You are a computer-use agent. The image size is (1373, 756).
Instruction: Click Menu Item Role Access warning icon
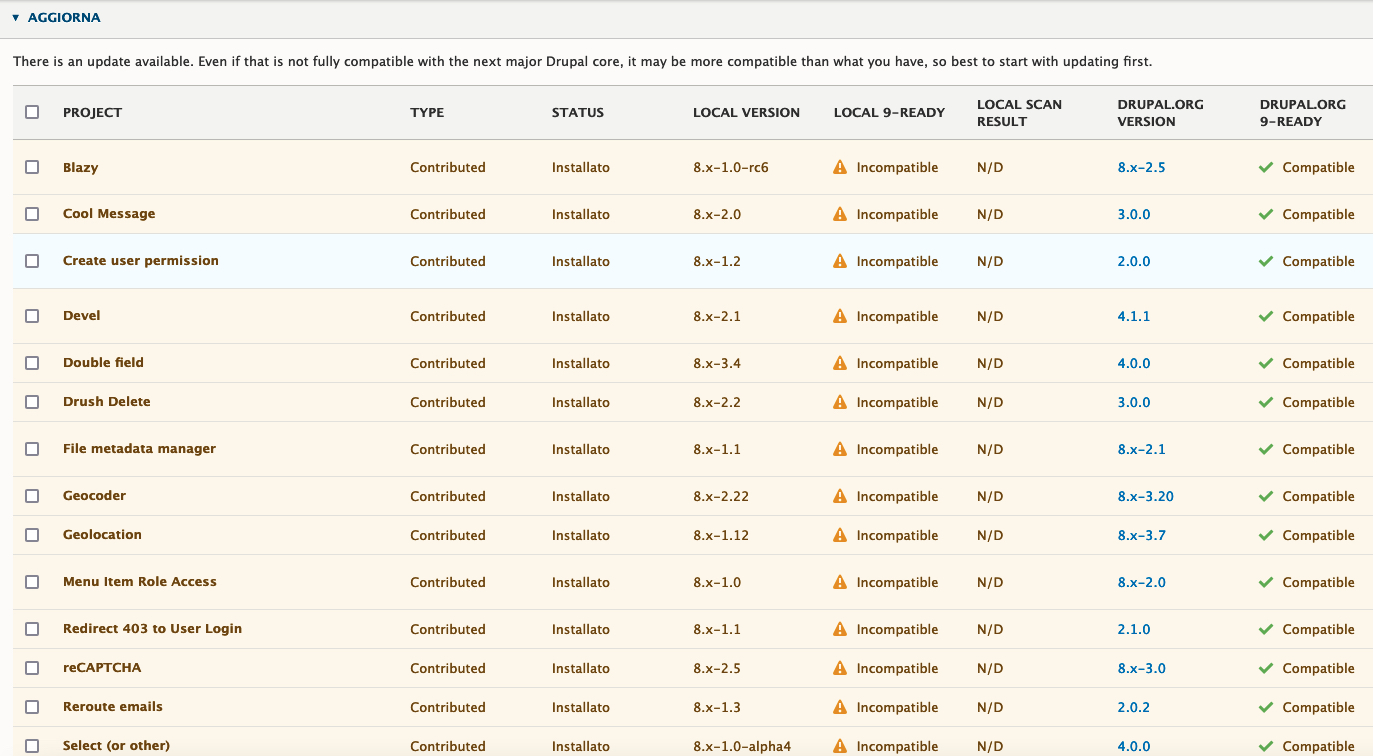point(840,582)
